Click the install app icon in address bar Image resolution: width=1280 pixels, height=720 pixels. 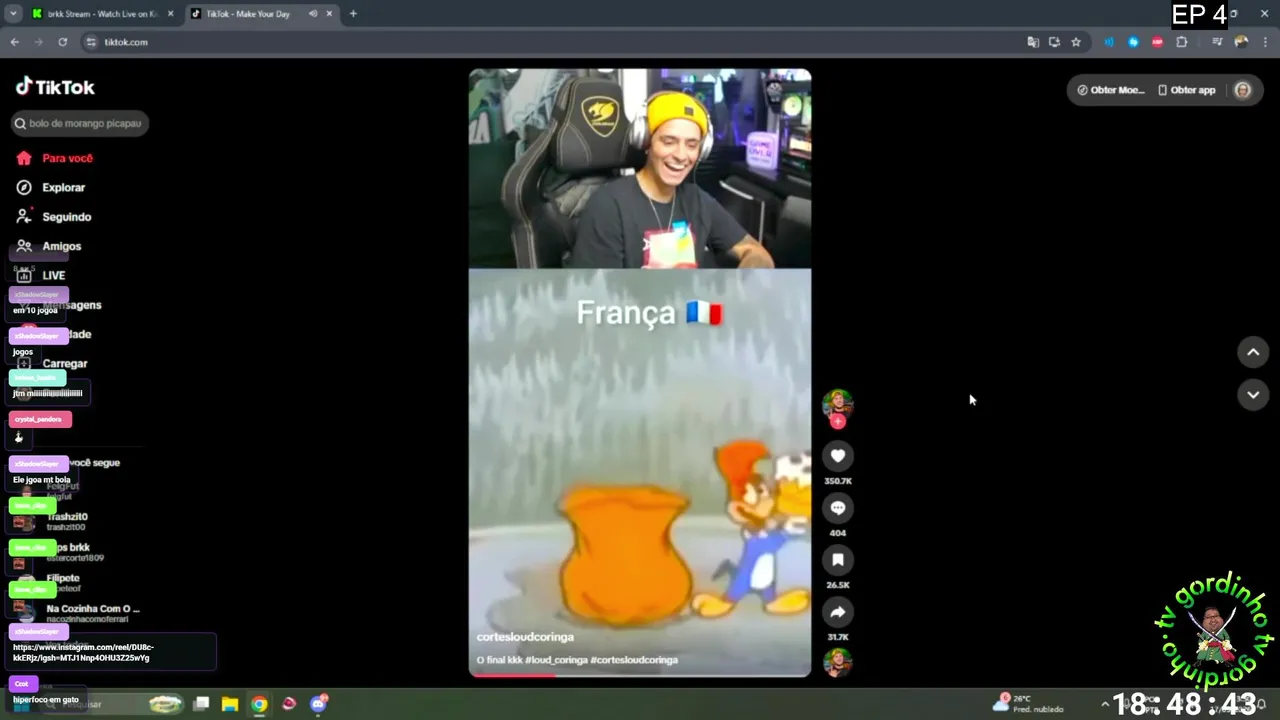coord(1054,42)
